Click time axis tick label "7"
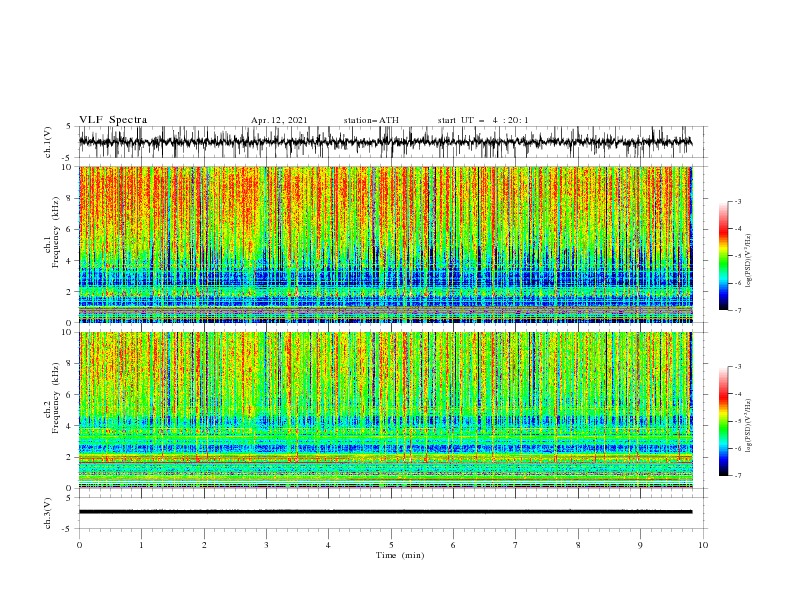Image resolution: width=792 pixels, height=612 pixels. [x=516, y=545]
